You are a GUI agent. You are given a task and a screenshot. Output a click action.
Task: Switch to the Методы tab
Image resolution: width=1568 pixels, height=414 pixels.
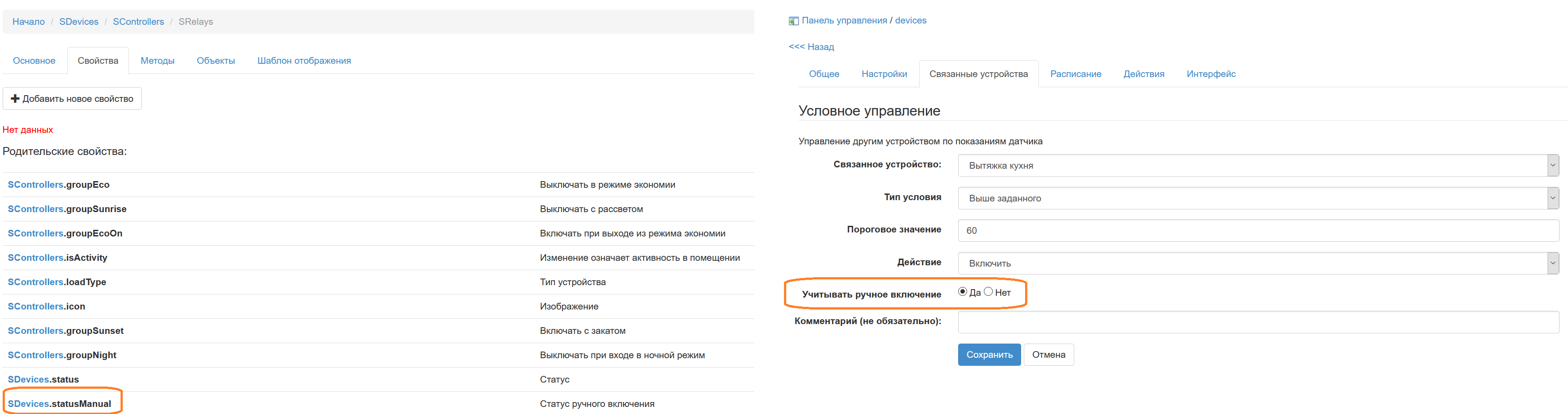pos(157,61)
